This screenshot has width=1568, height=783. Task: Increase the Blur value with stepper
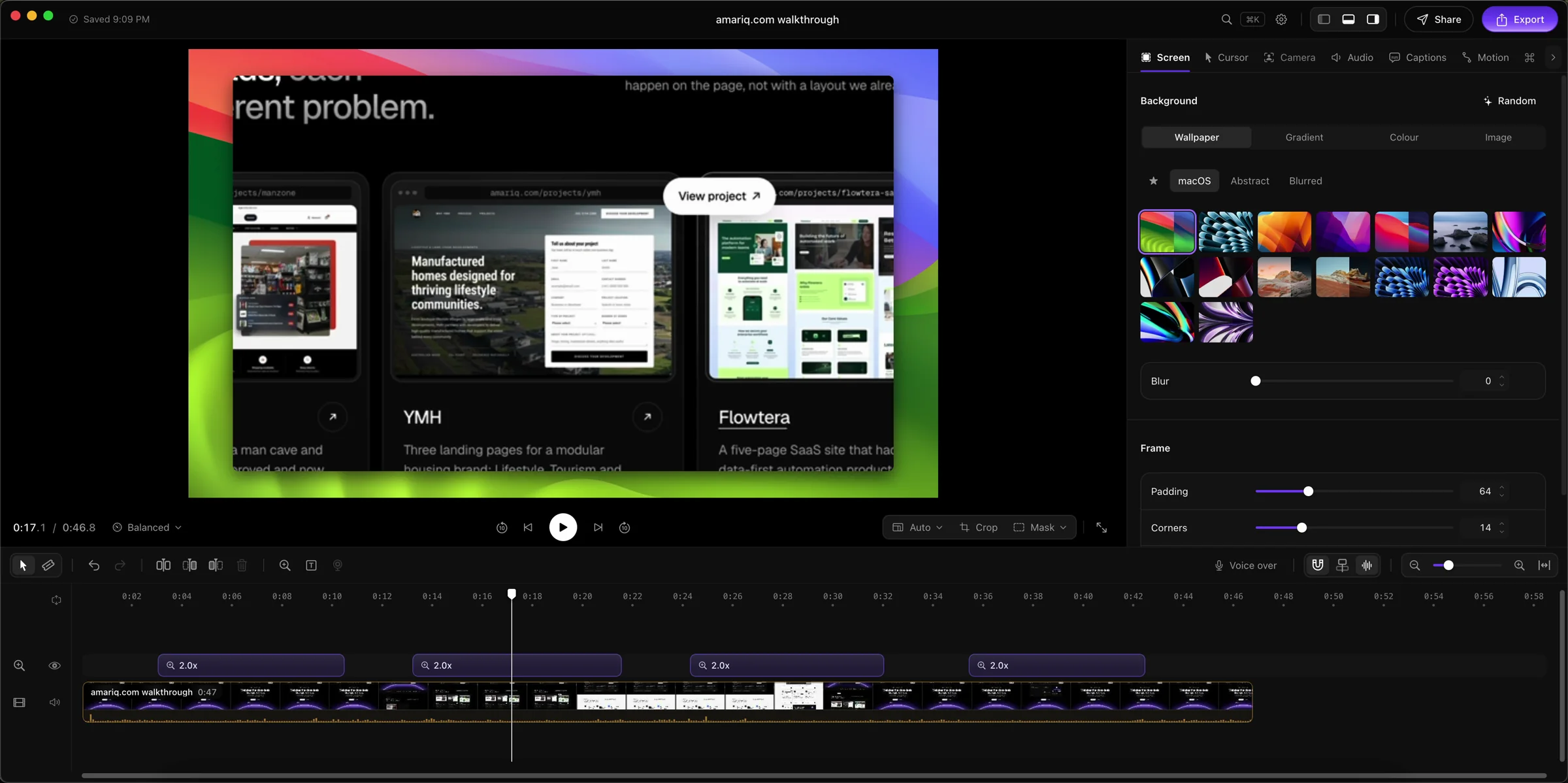pos(1502,377)
